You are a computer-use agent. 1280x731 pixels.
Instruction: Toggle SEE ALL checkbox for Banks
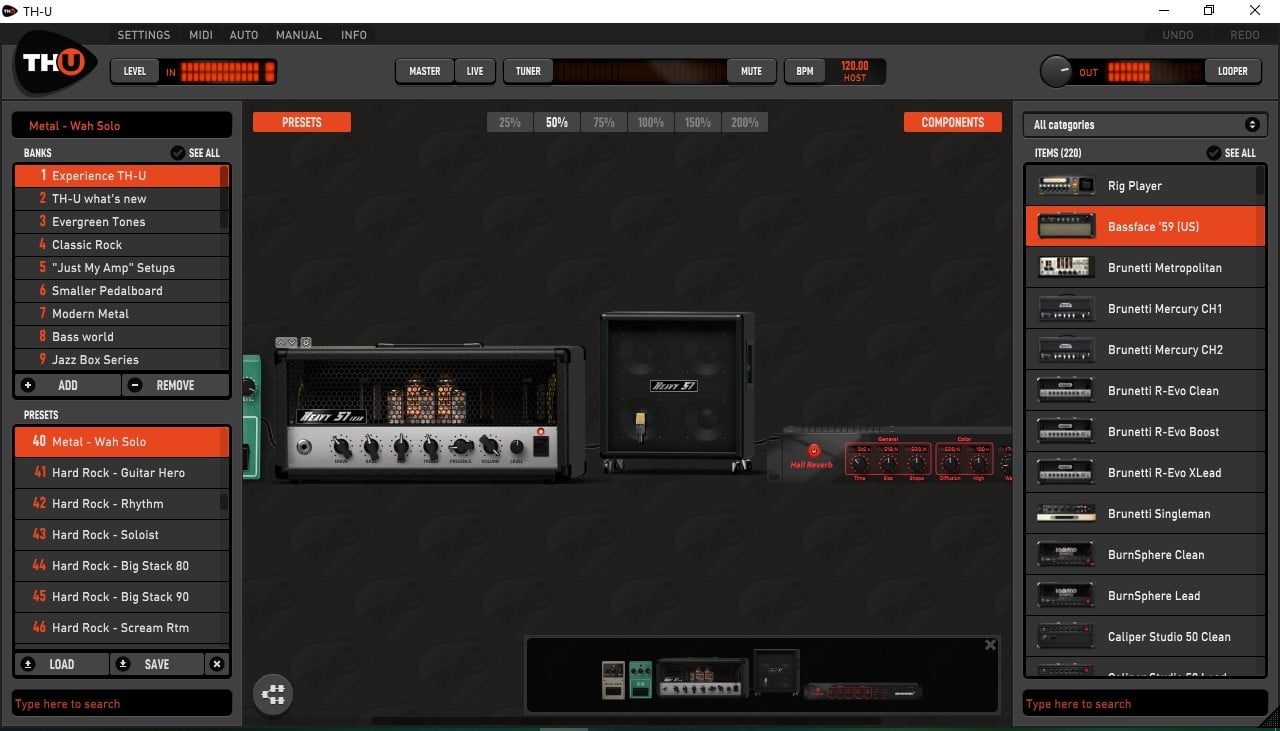(177, 153)
